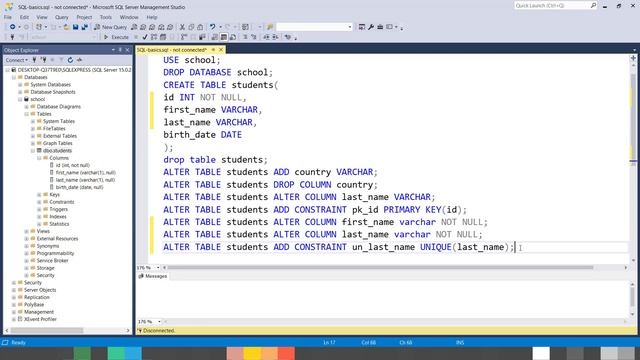This screenshot has height=360, width=640.
Task: Click the New Query button
Action: [x=111, y=27]
